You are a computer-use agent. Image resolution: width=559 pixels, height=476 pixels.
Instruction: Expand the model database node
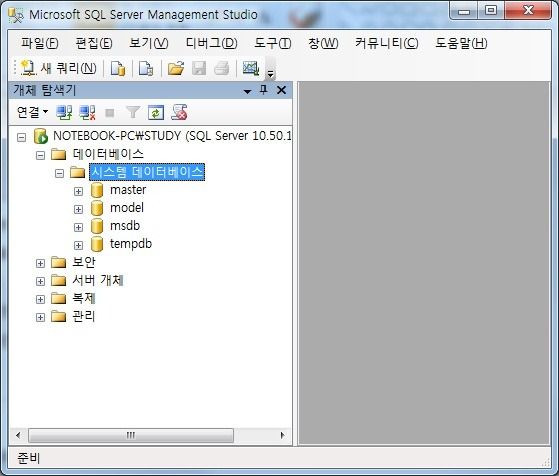(78, 209)
